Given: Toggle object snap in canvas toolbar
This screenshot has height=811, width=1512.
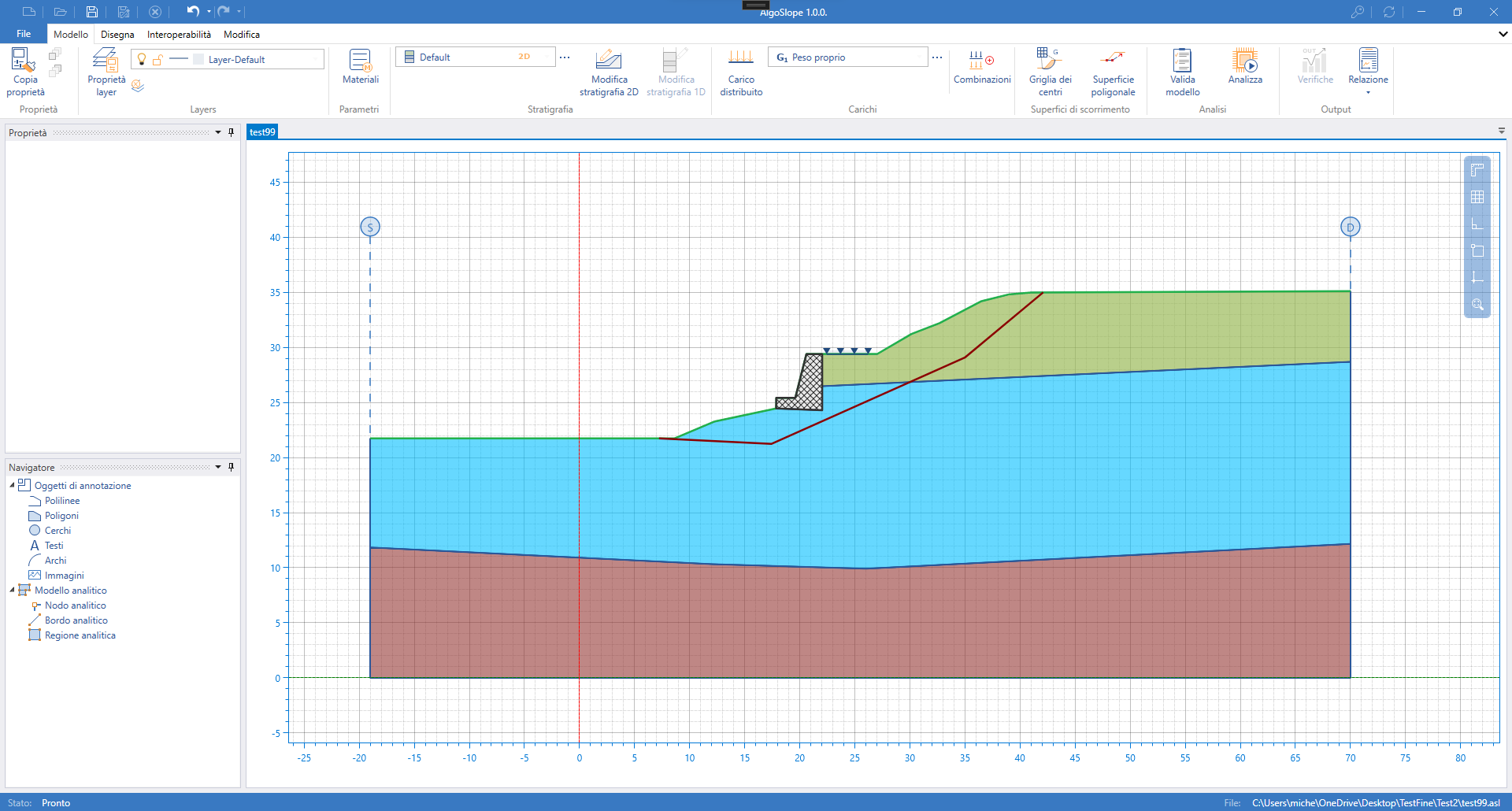Looking at the screenshot, I should coord(1477,250).
